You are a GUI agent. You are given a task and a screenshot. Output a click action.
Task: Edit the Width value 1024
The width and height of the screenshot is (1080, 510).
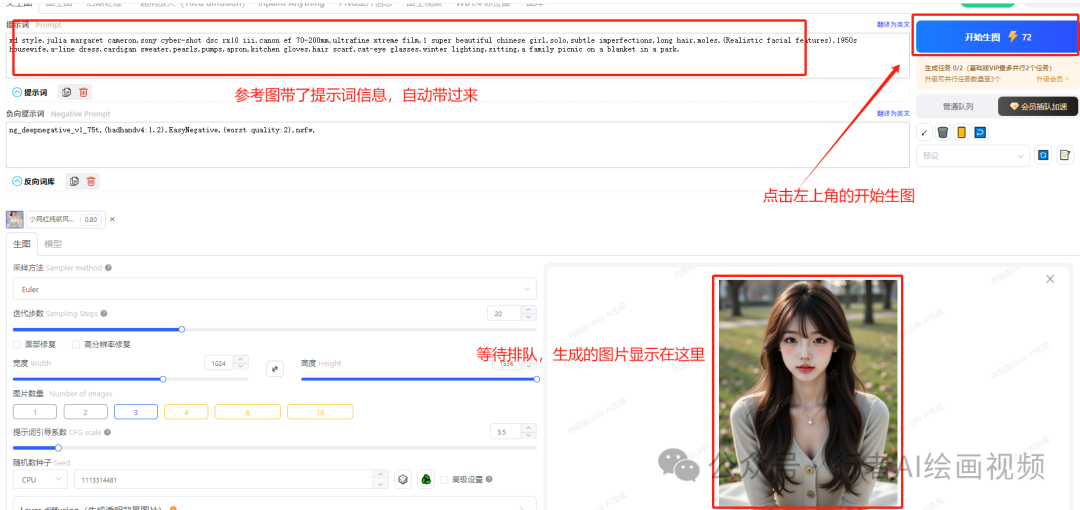click(x=220, y=363)
